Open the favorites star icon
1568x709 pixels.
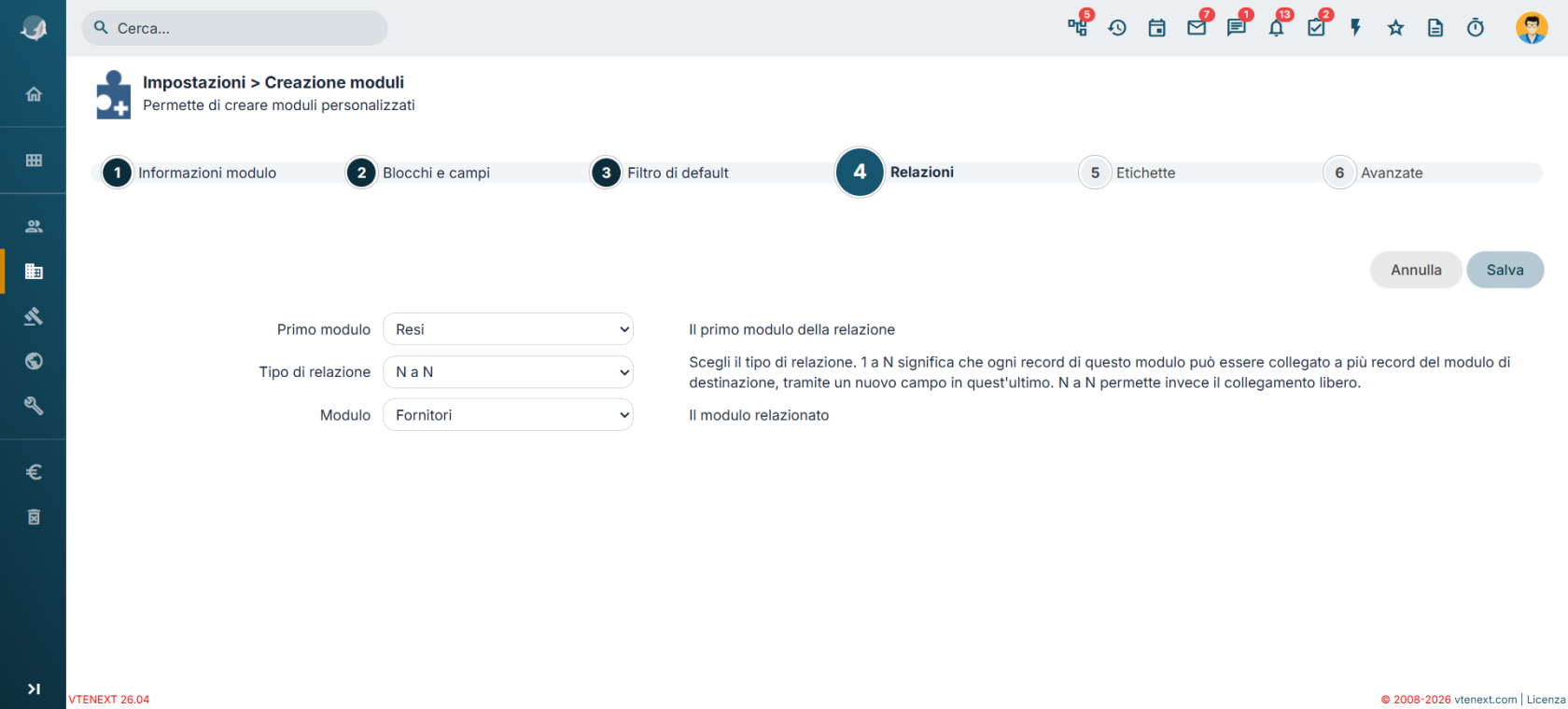click(x=1395, y=28)
